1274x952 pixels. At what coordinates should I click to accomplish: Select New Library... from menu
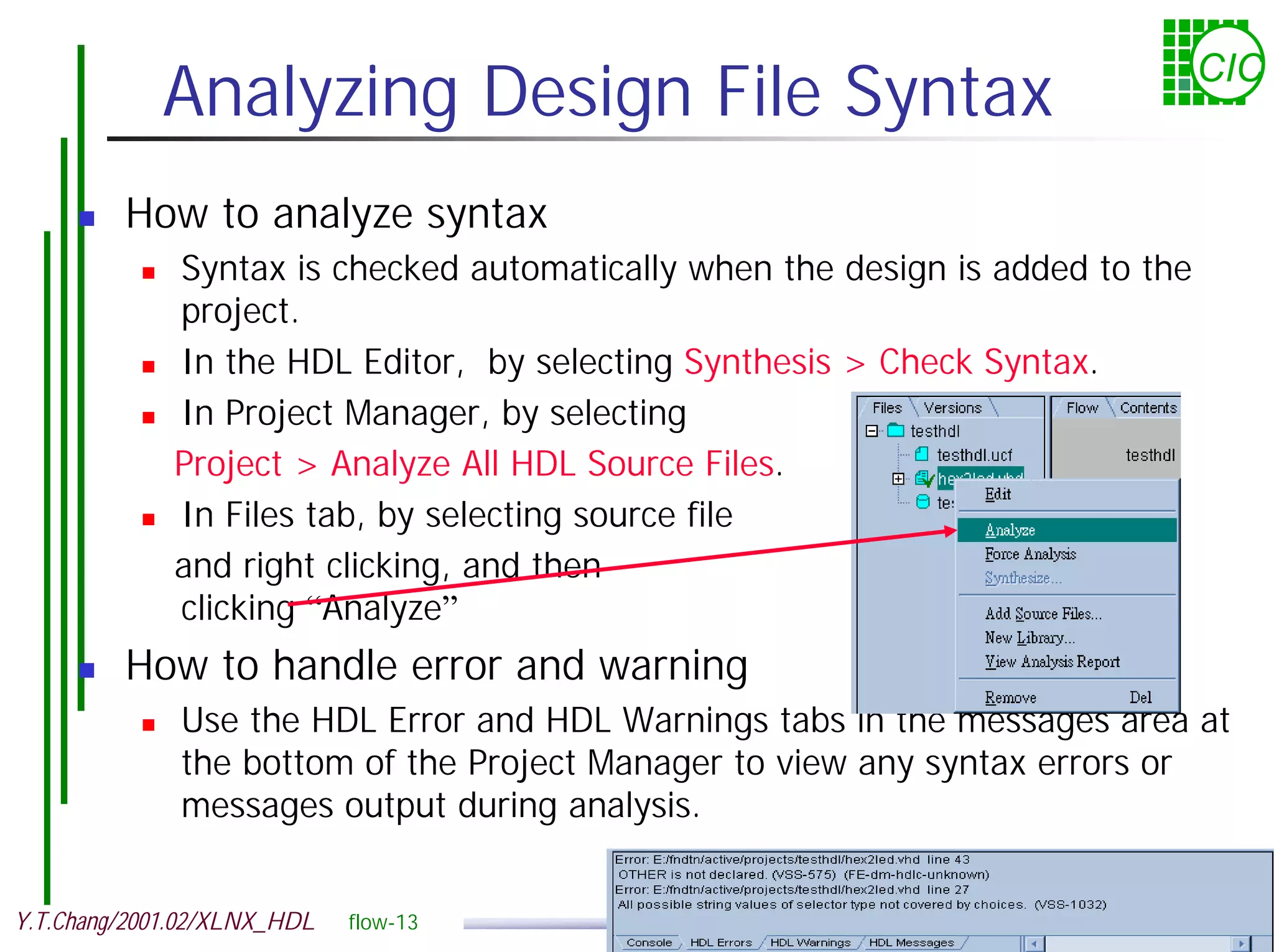pyautogui.click(x=1067, y=638)
